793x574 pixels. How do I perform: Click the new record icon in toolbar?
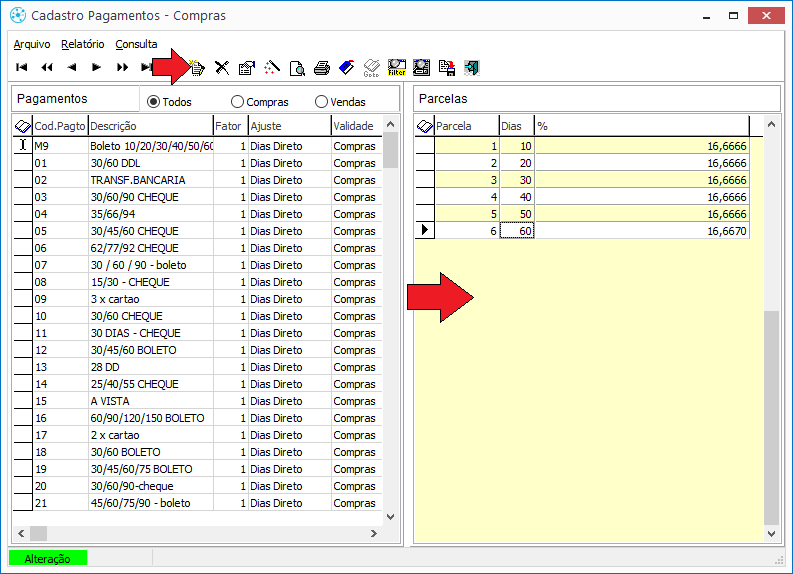[x=197, y=67]
